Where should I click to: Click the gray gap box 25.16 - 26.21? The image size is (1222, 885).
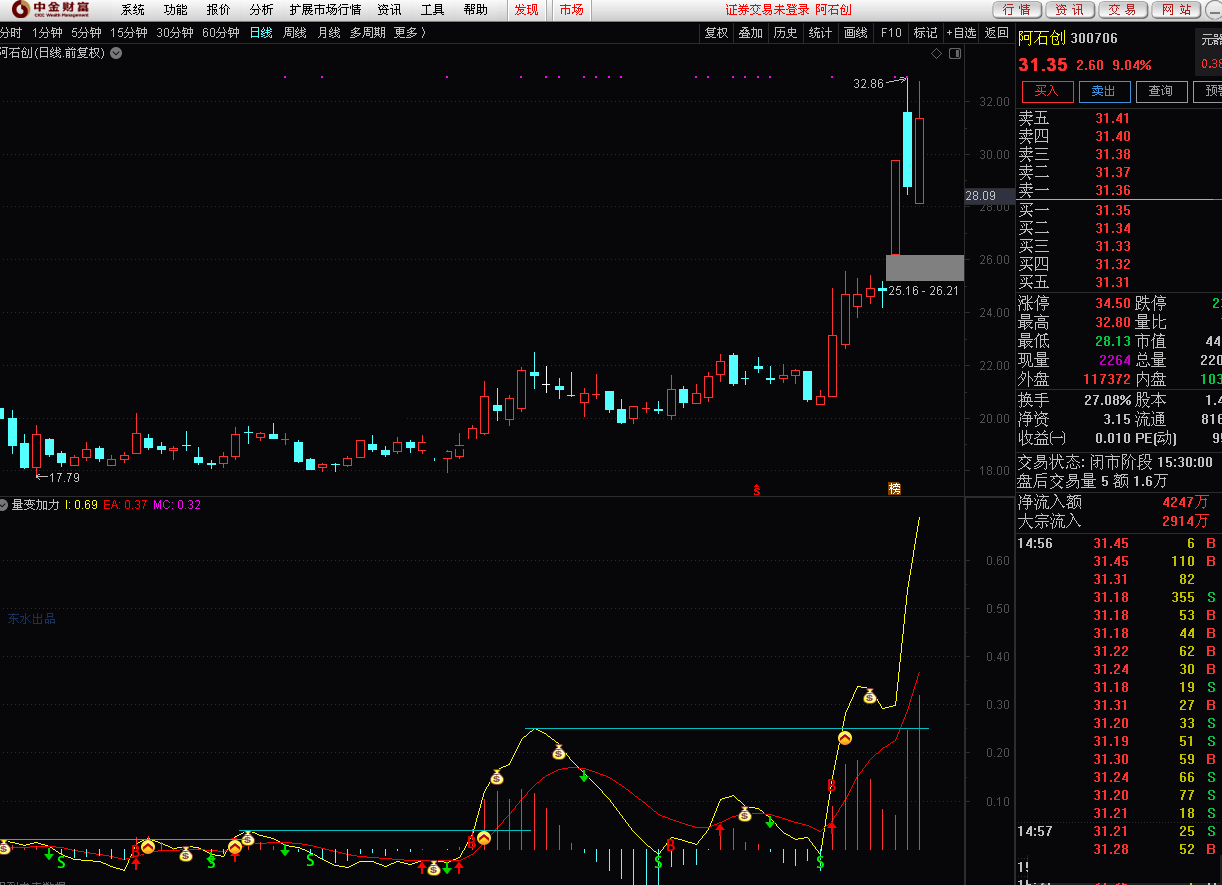(x=924, y=267)
